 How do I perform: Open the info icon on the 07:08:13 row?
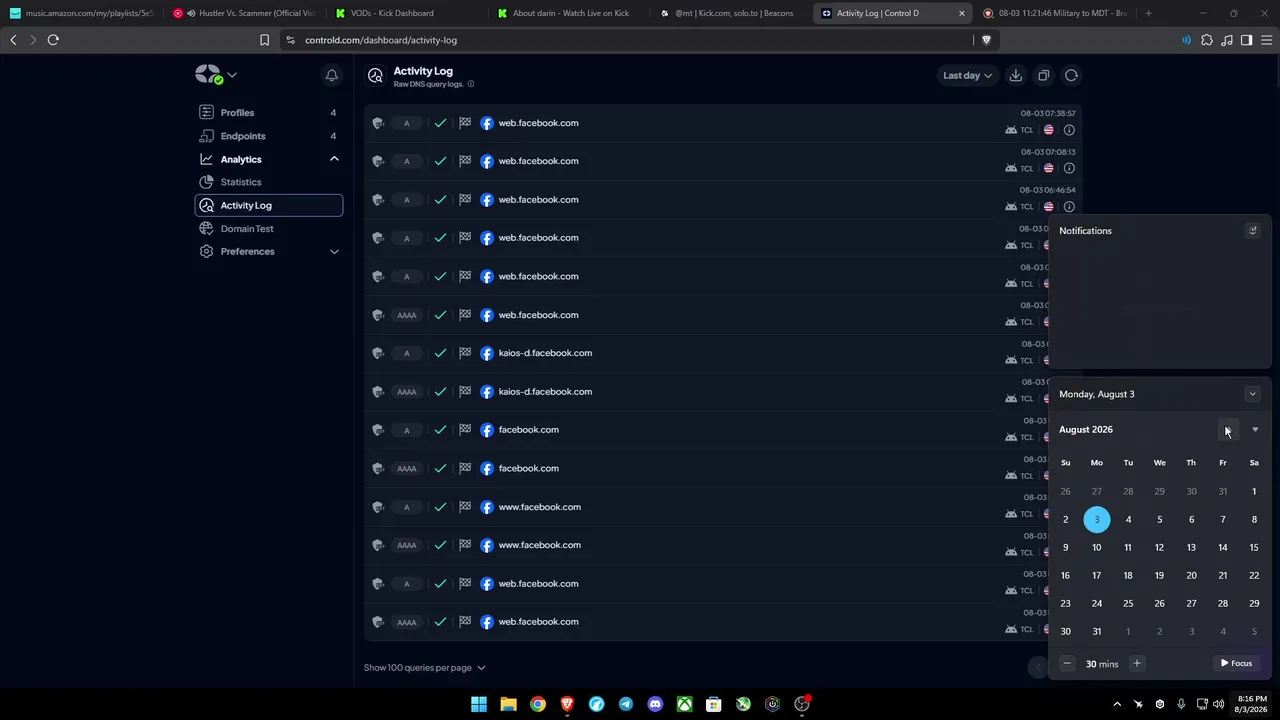point(1069,168)
